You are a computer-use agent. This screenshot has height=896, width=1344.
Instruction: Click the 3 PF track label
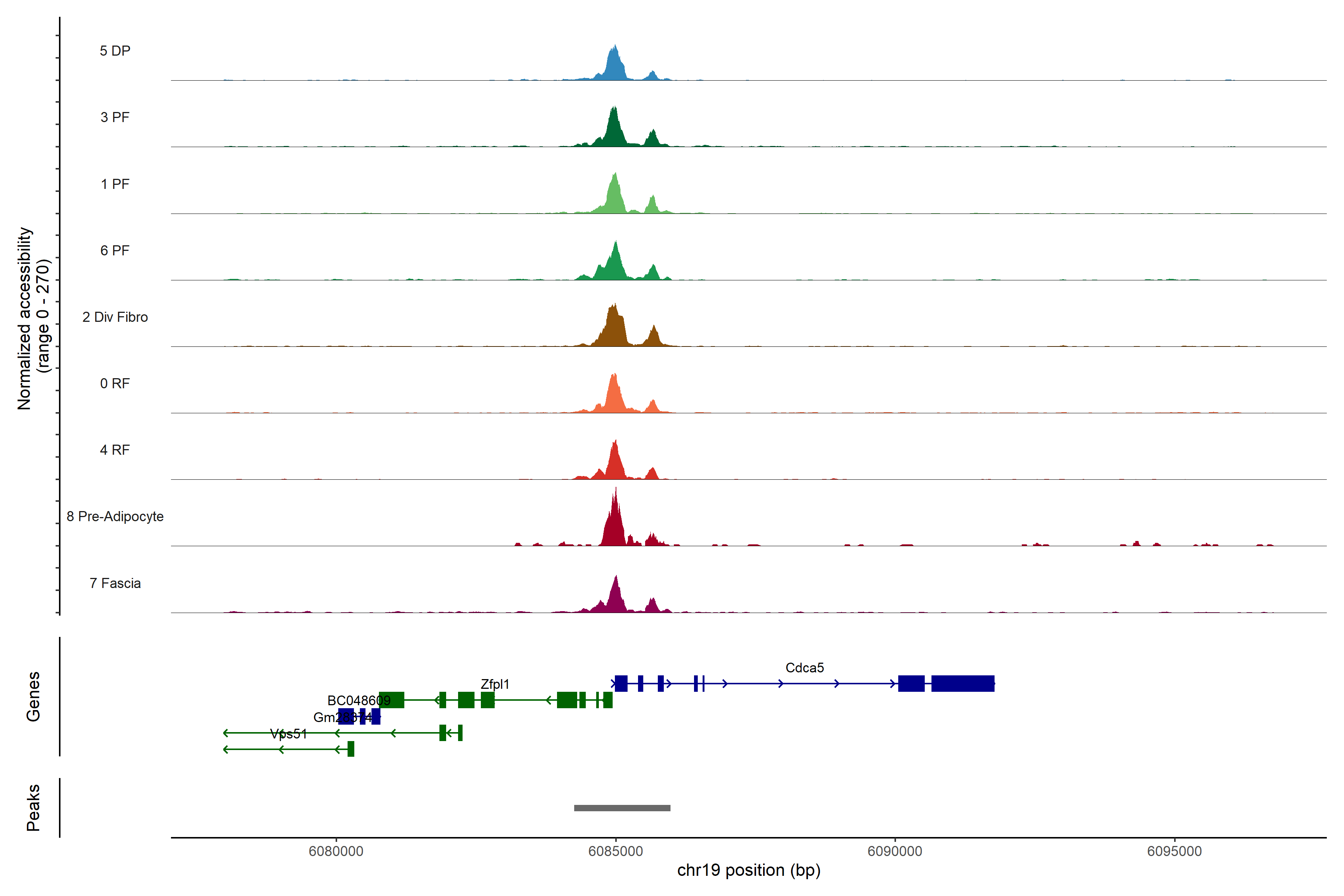[115, 117]
